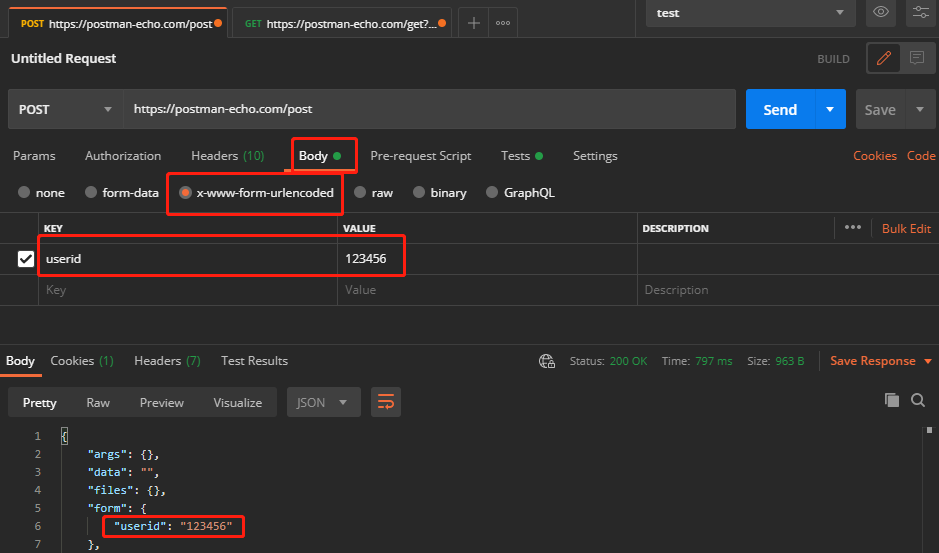Image resolution: width=939 pixels, height=553 pixels.
Task: Click the 797 ms time value
Action: click(713, 361)
